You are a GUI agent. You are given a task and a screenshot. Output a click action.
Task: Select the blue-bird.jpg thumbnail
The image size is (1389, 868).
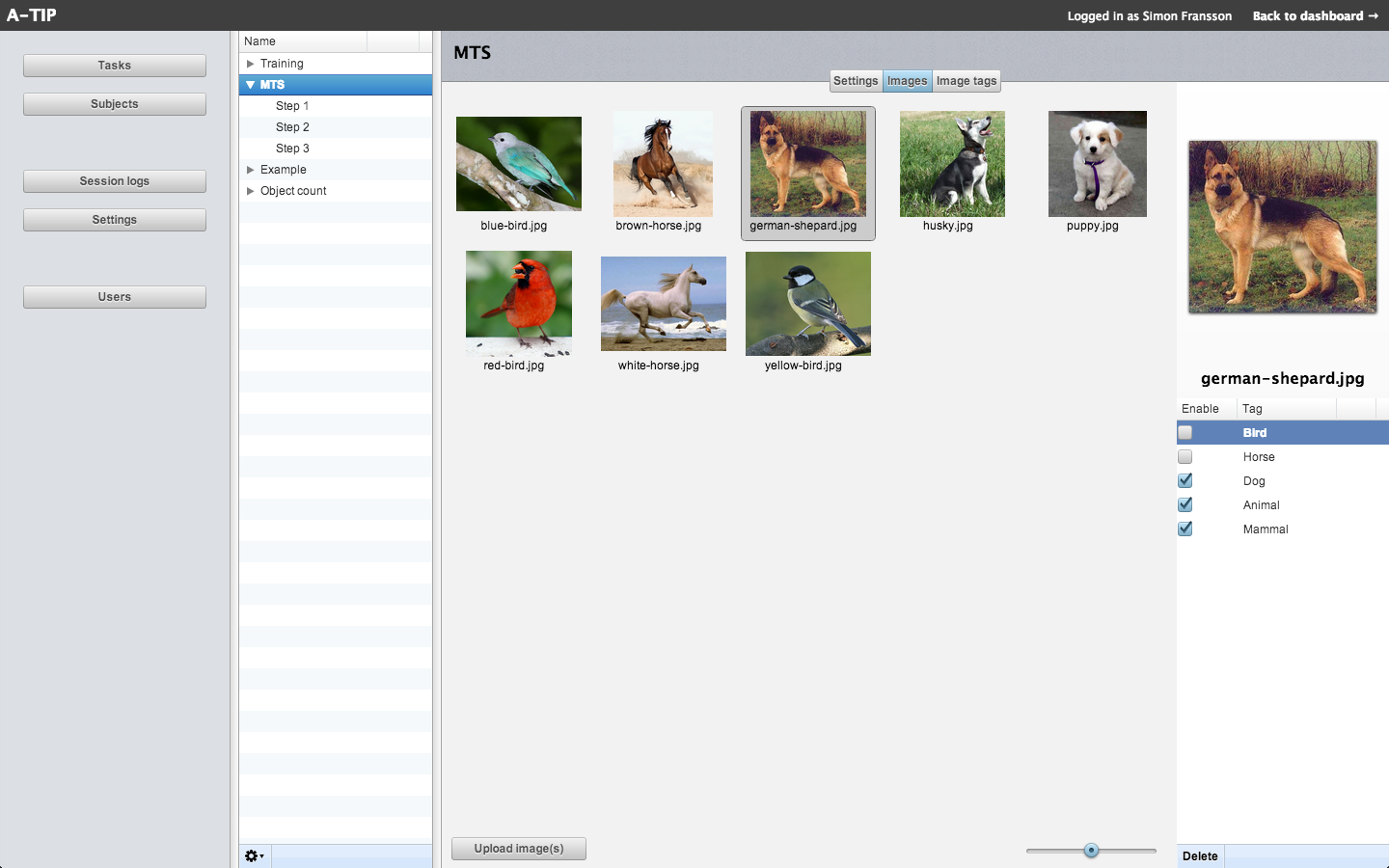[x=518, y=164]
